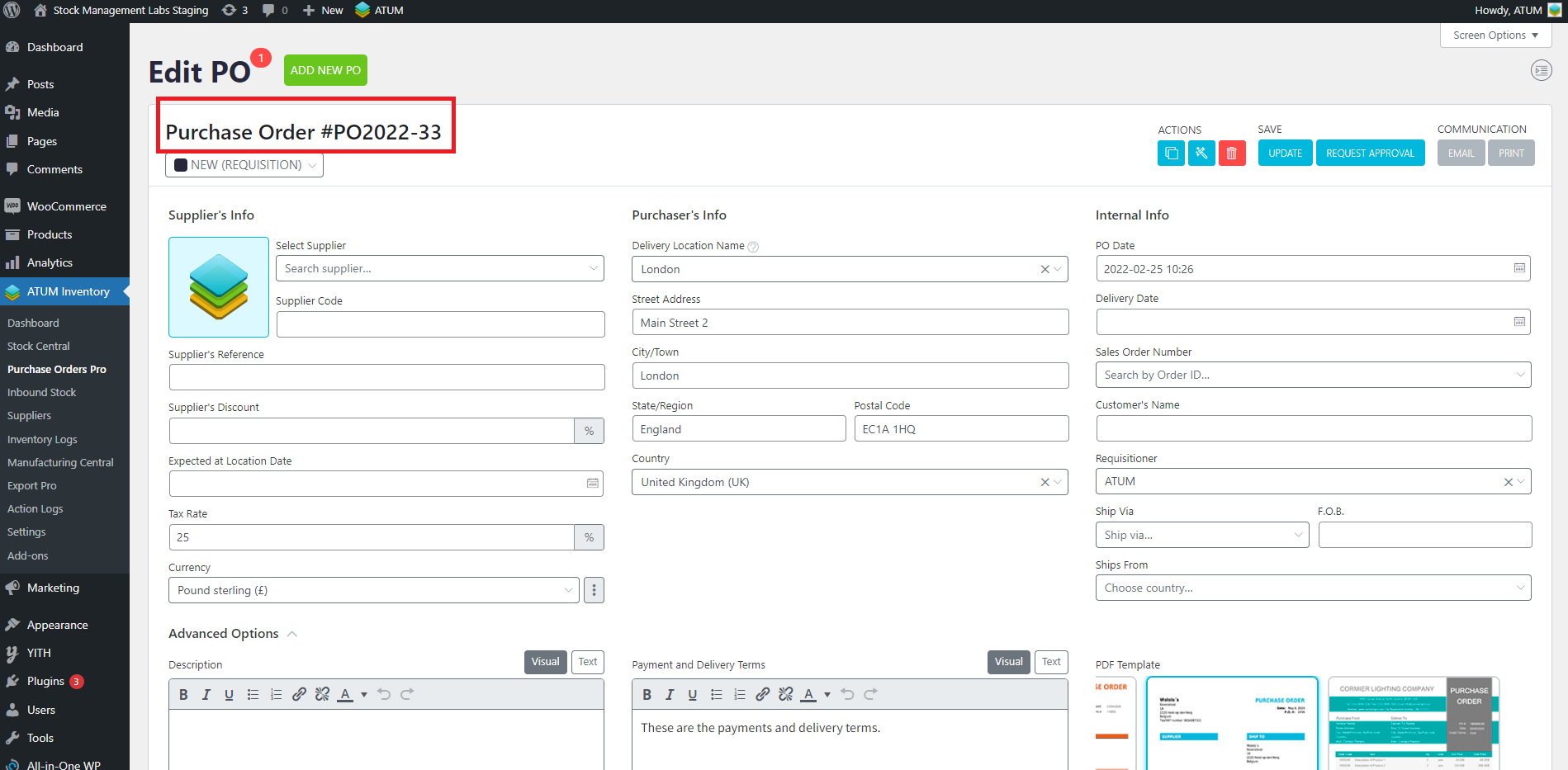Toggle underline in Payment and Delivery Terms editor
Image resolution: width=1568 pixels, height=770 pixels.
(x=693, y=695)
